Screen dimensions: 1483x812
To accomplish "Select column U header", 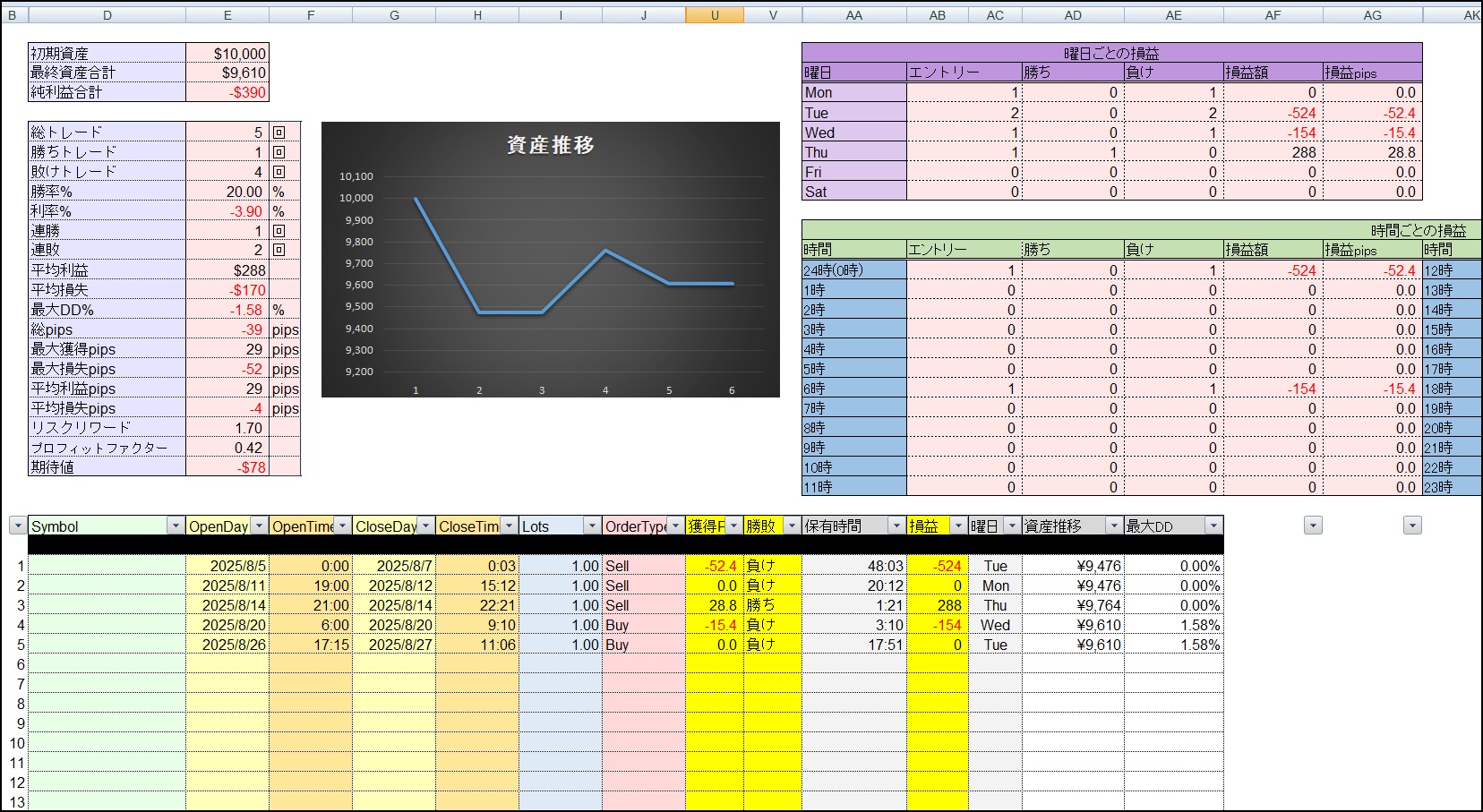I will click(714, 15).
